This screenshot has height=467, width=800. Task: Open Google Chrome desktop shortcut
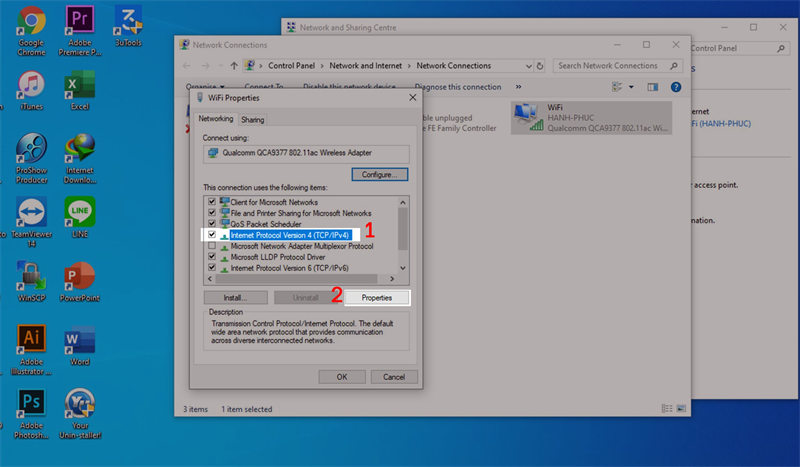(x=31, y=31)
